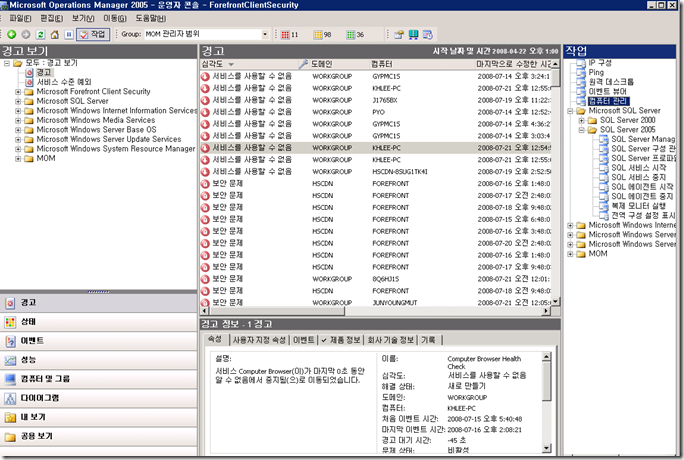Expand Microsoft SQL Server folder in left tree

point(18,101)
